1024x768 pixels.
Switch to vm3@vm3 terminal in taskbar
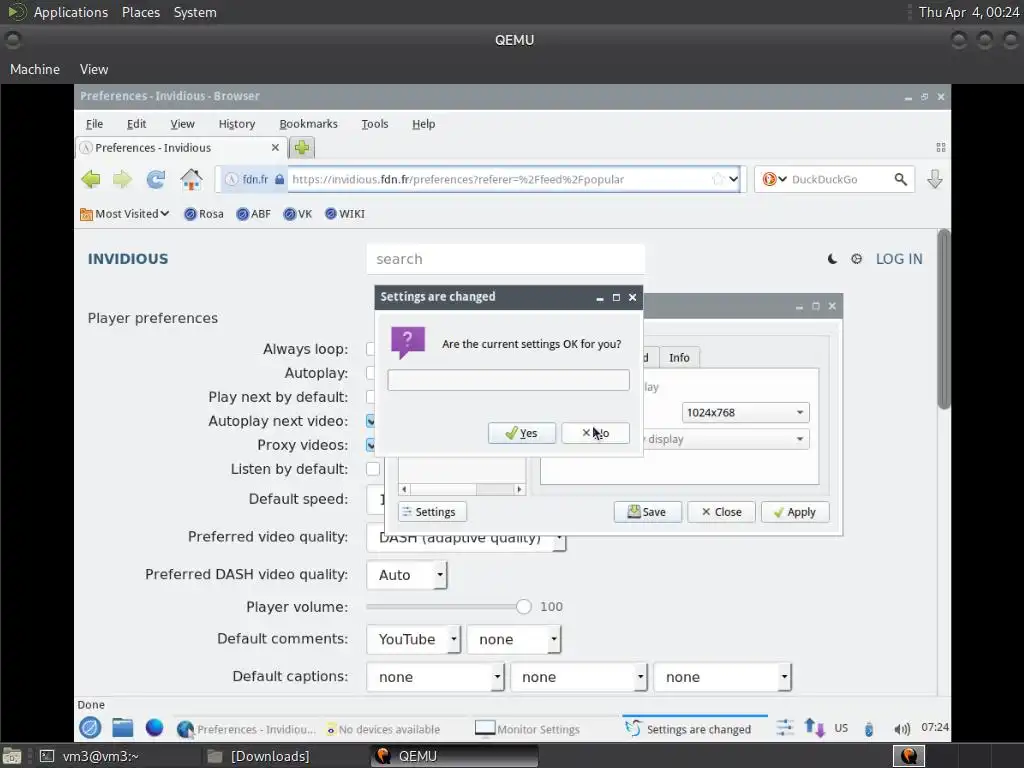[91, 756]
